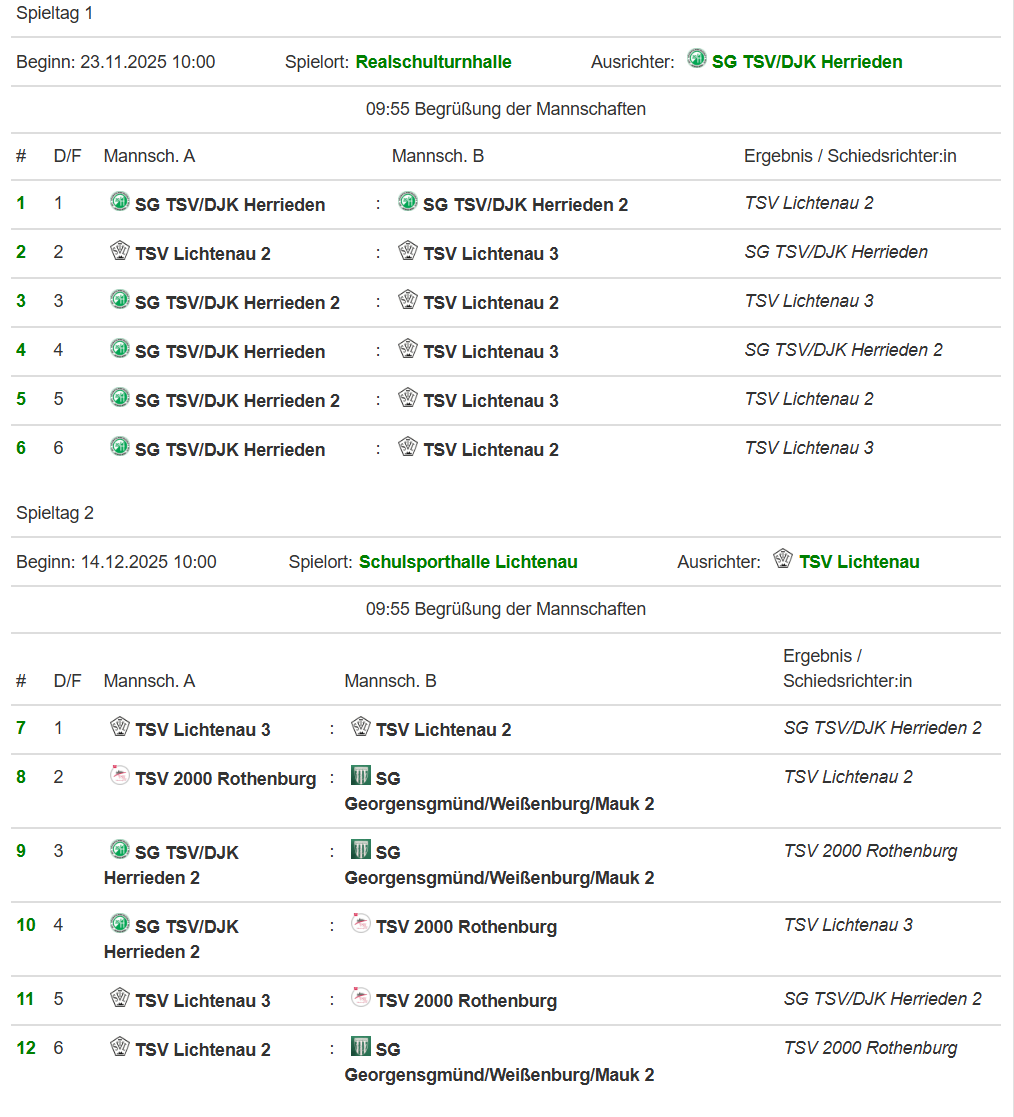Click TSV Lichtenau 3 team name in match 4
The width and height of the screenshot is (1014, 1117).
point(491,352)
